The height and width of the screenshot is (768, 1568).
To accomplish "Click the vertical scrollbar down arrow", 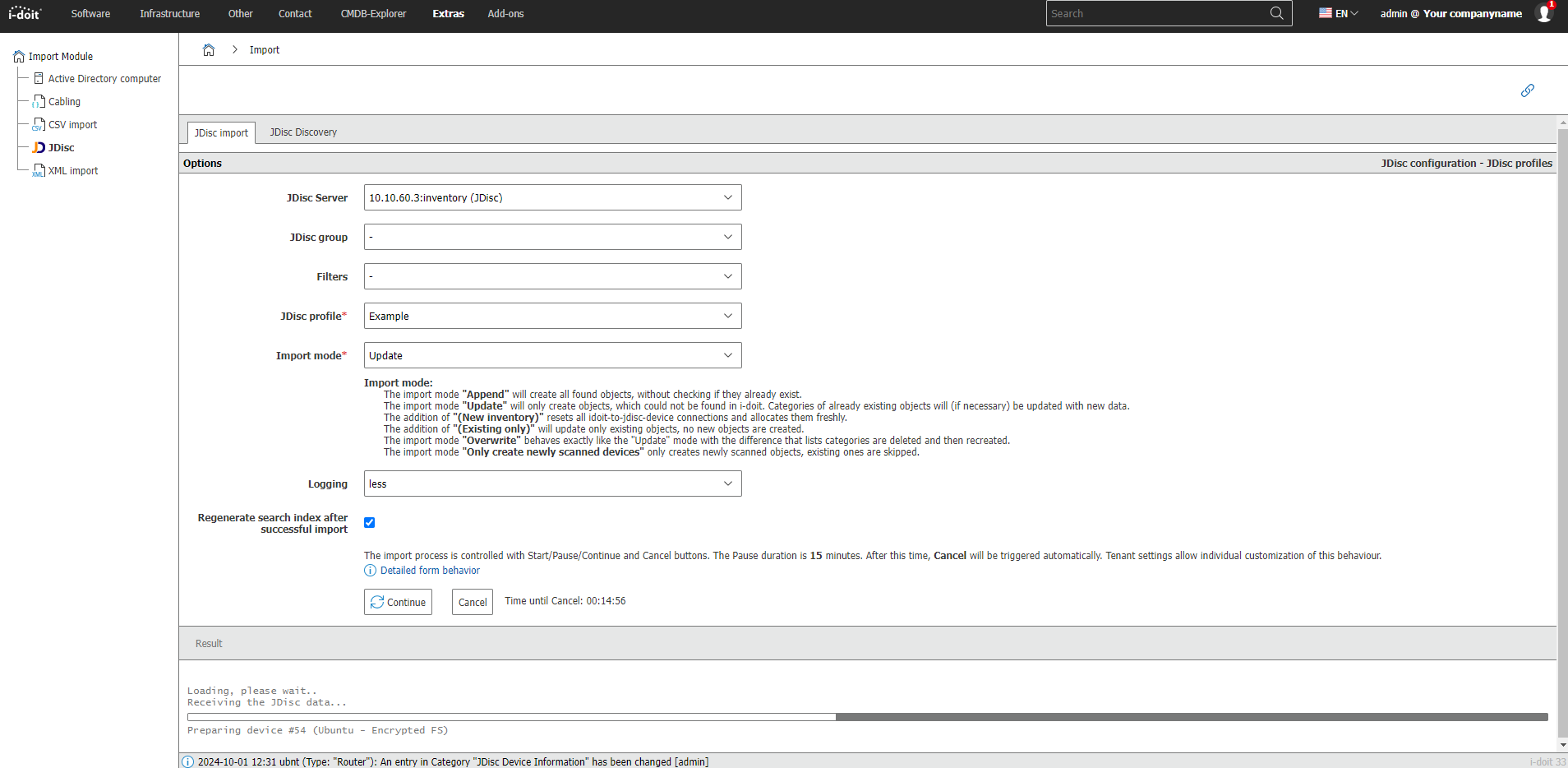I will (1562, 745).
